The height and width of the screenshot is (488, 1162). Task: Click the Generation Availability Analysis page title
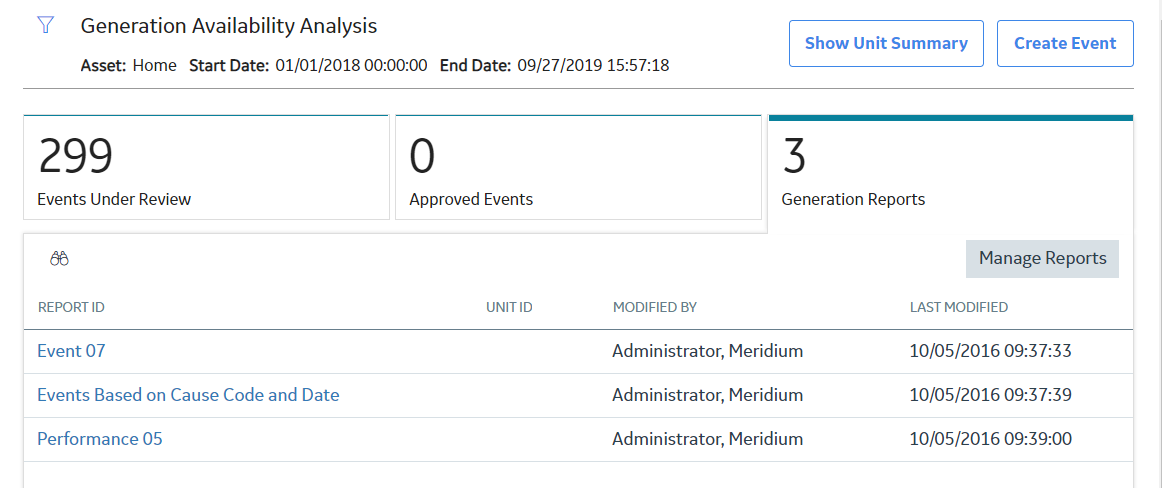click(x=229, y=26)
